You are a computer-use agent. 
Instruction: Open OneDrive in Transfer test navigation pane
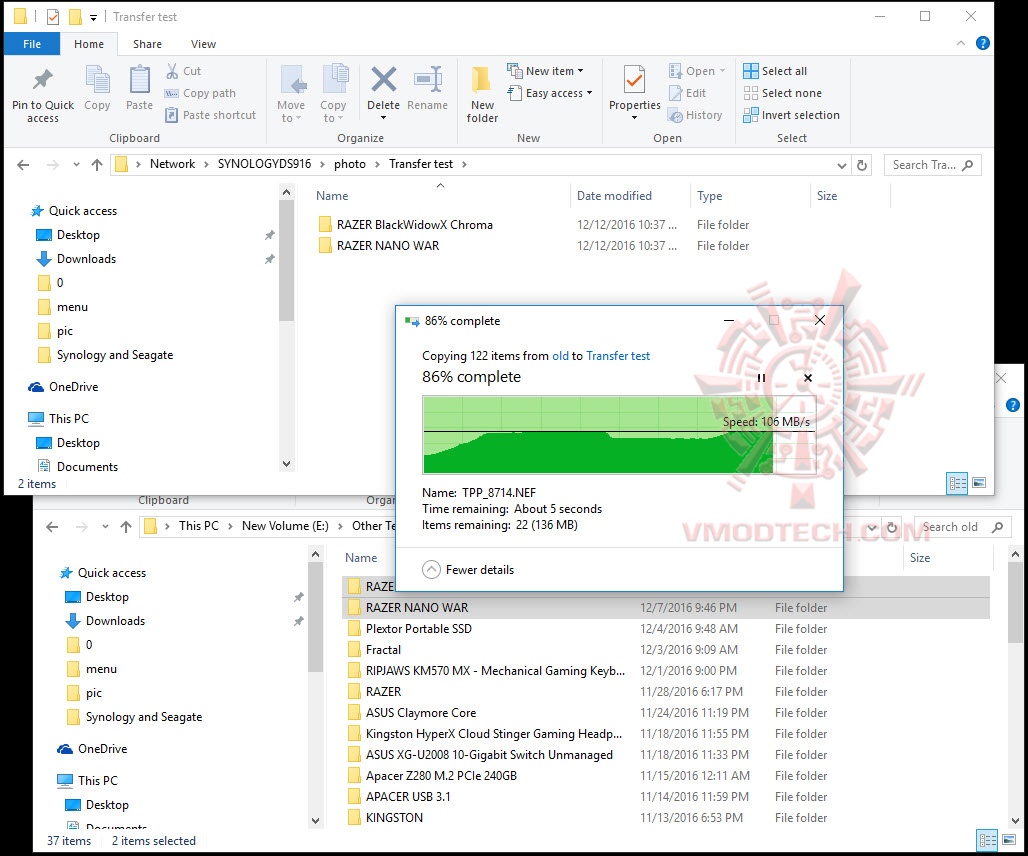coord(73,387)
